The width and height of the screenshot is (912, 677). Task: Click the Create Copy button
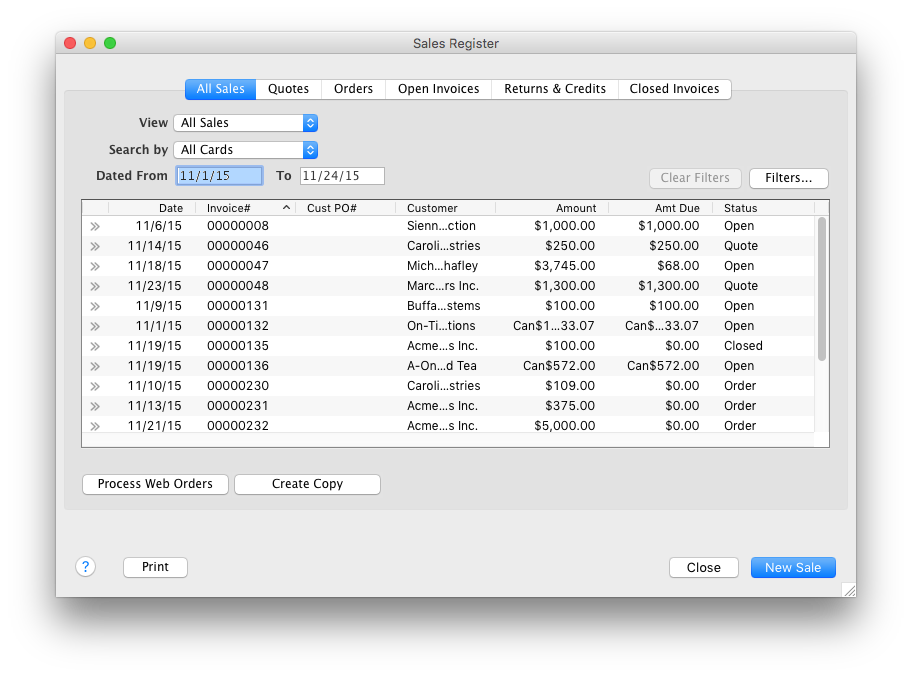(307, 484)
